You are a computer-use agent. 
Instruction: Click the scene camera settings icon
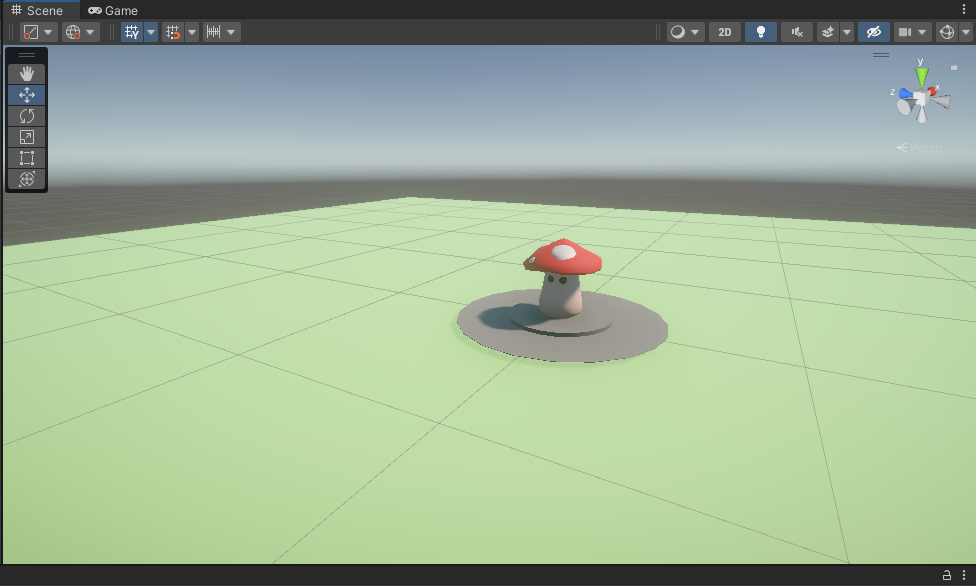click(904, 32)
